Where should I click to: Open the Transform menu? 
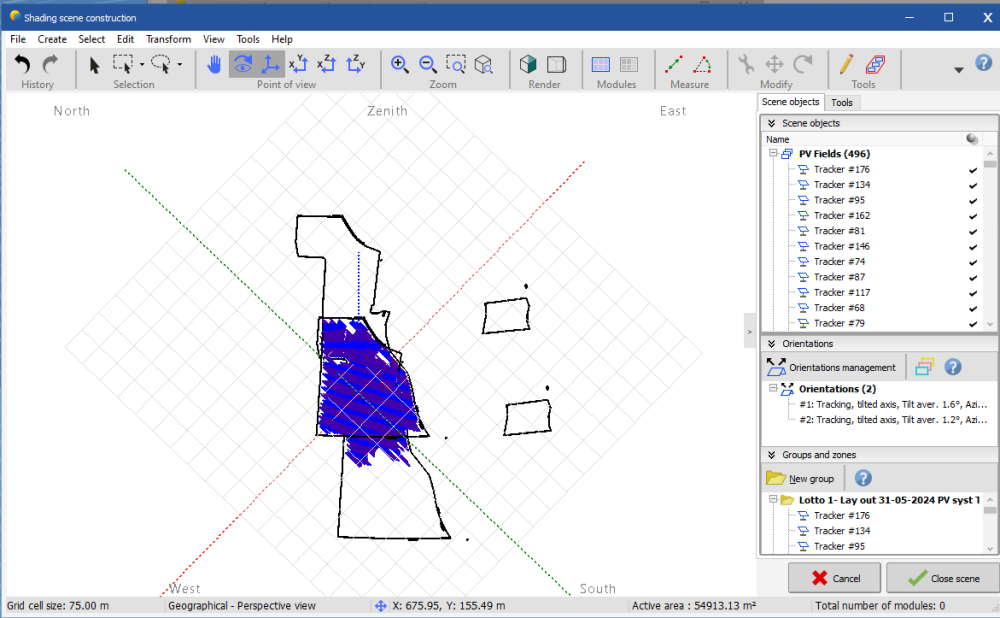point(168,39)
